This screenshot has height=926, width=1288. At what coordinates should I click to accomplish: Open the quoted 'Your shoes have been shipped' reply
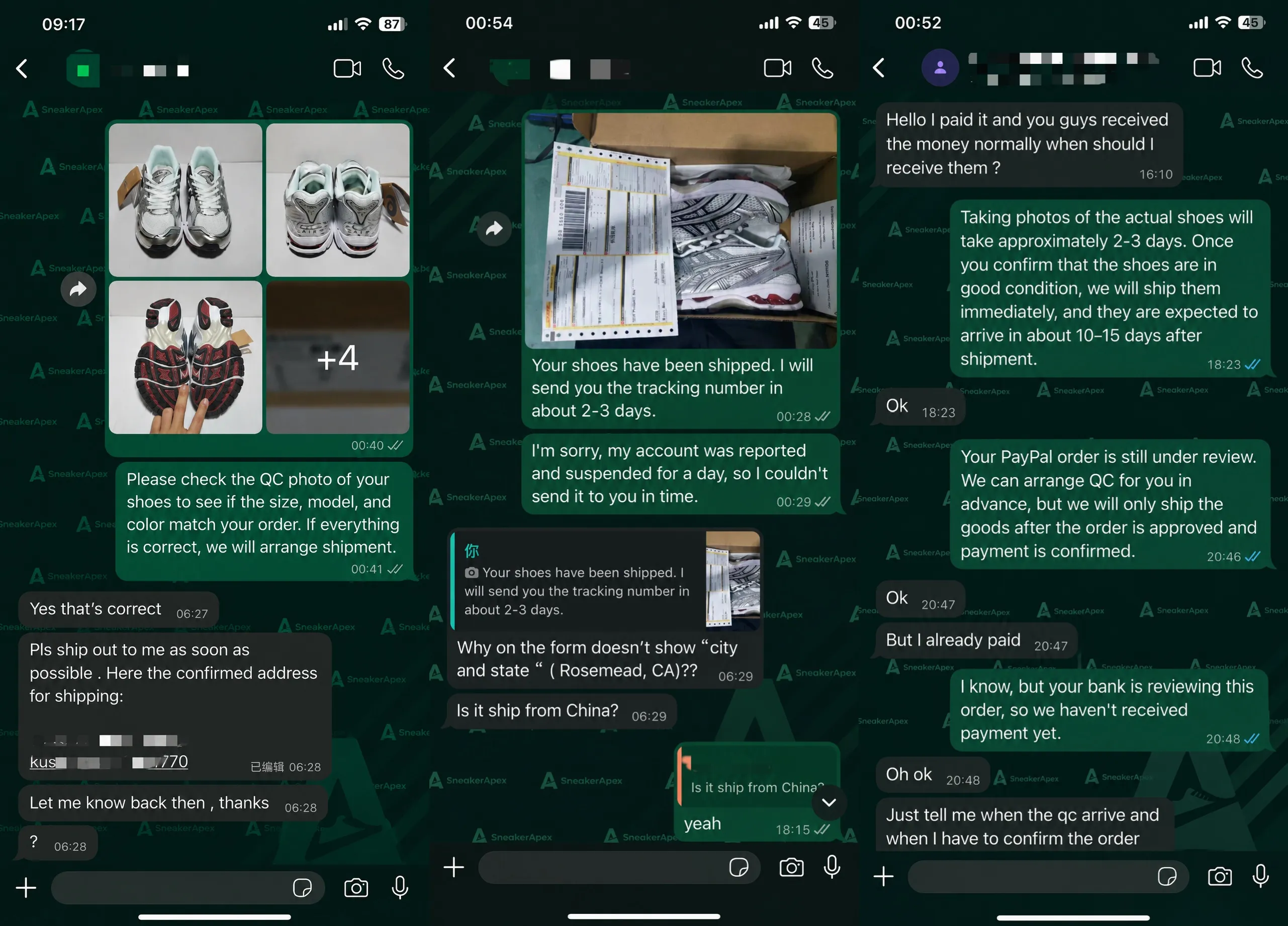click(x=606, y=580)
